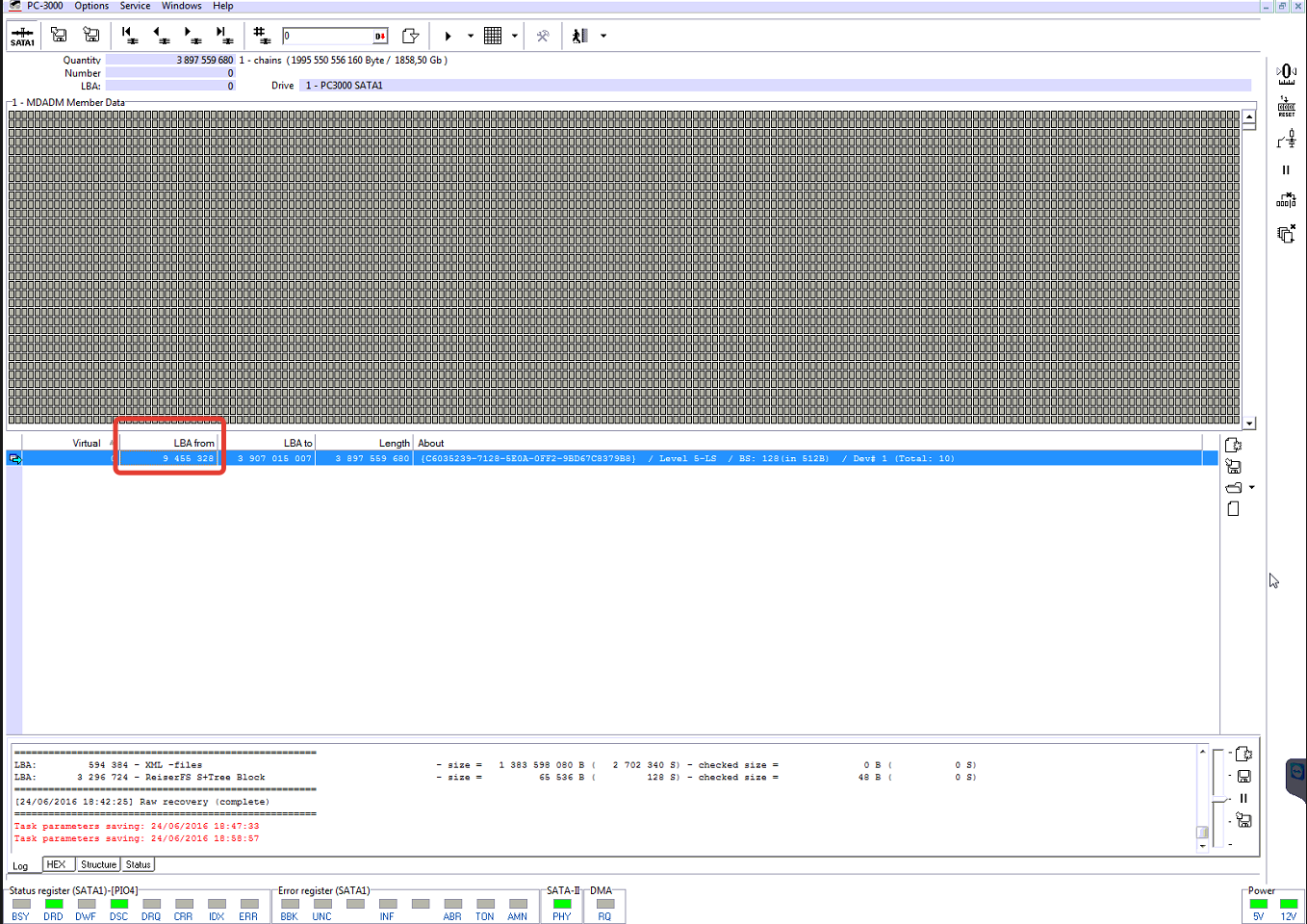Click the 'Raw recovery (complete)' log line
The height and width of the screenshot is (924, 1307).
click(142, 802)
